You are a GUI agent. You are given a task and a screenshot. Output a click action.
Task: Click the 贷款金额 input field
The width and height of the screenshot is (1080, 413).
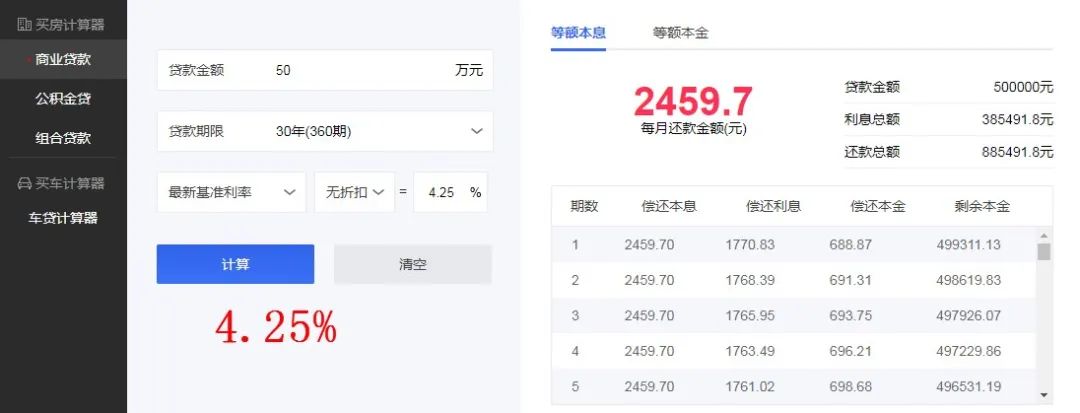point(360,71)
